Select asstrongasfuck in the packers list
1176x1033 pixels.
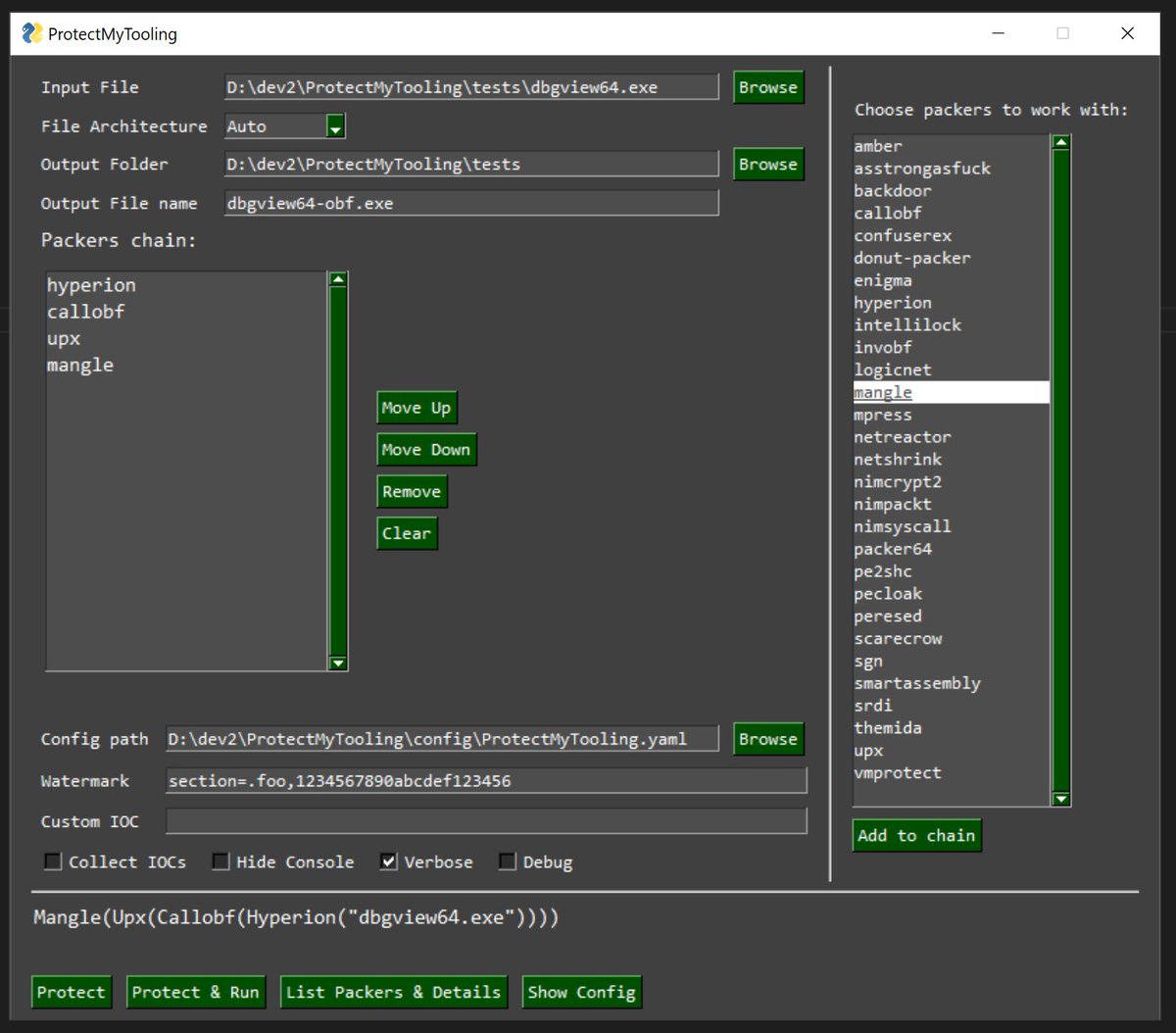coord(951,169)
